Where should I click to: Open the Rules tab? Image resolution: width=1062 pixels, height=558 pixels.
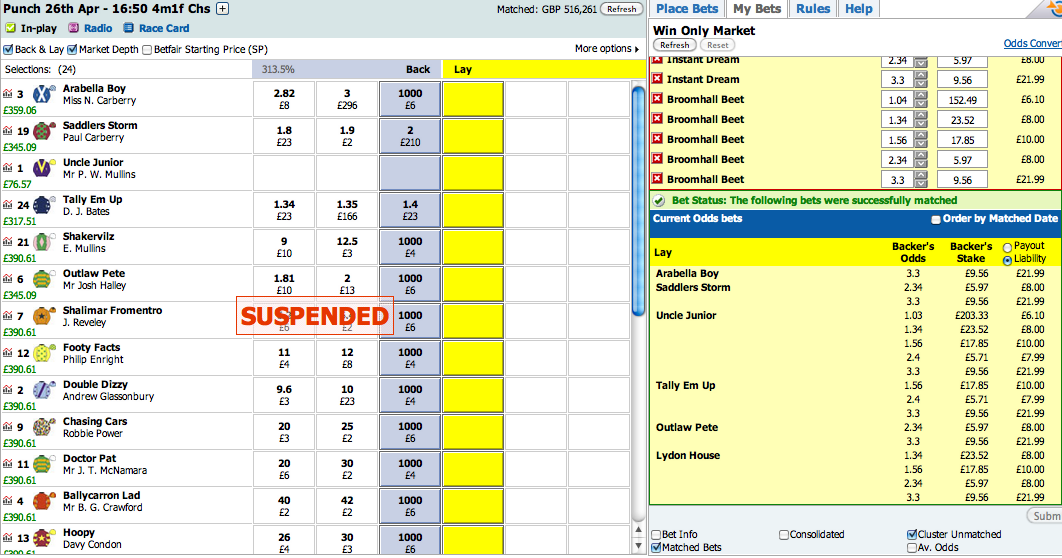point(813,9)
